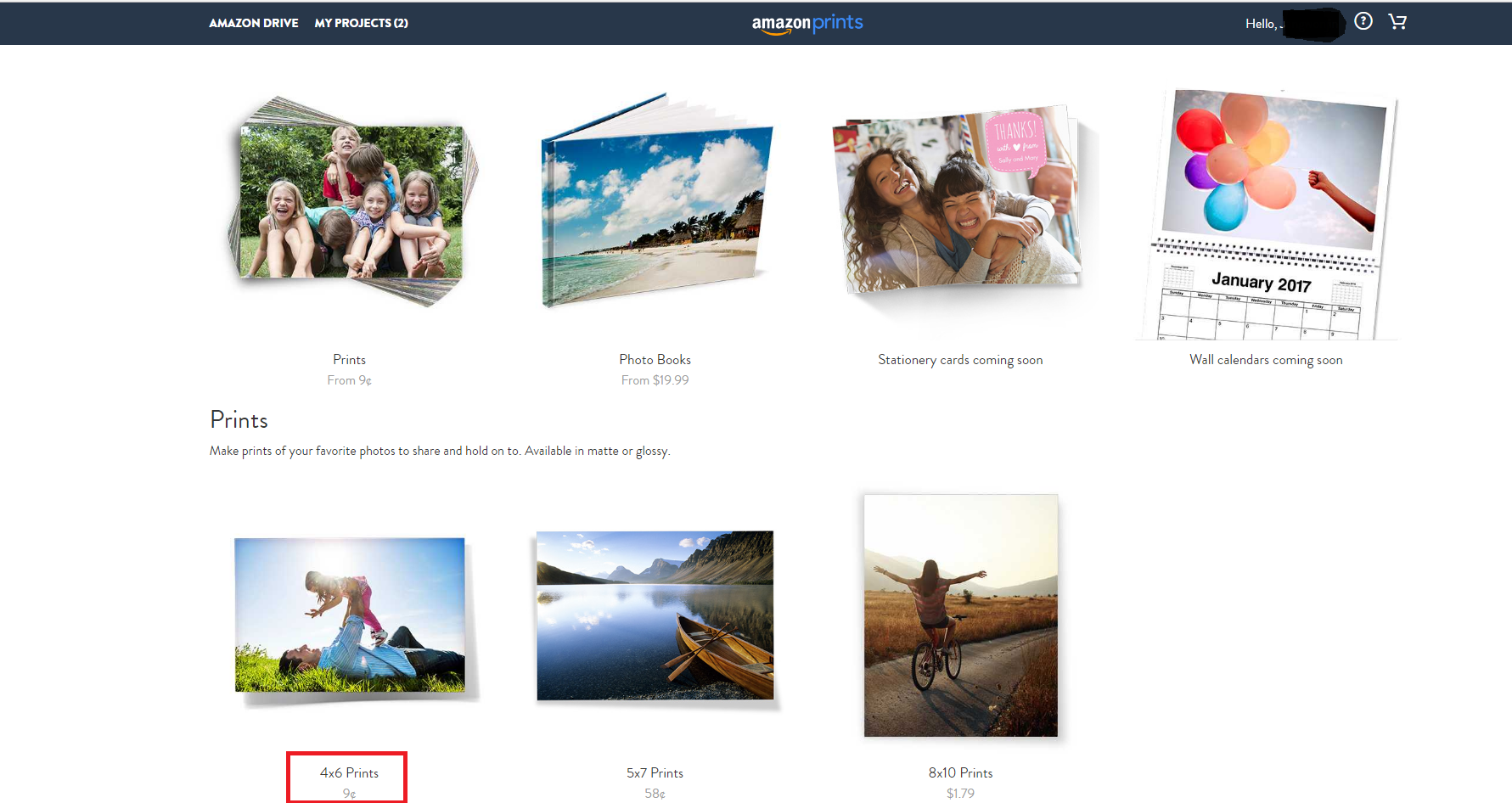The height and width of the screenshot is (803, 1512).
Task: Choose the 4x6 Prints family photo
Action: pos(350,615)
